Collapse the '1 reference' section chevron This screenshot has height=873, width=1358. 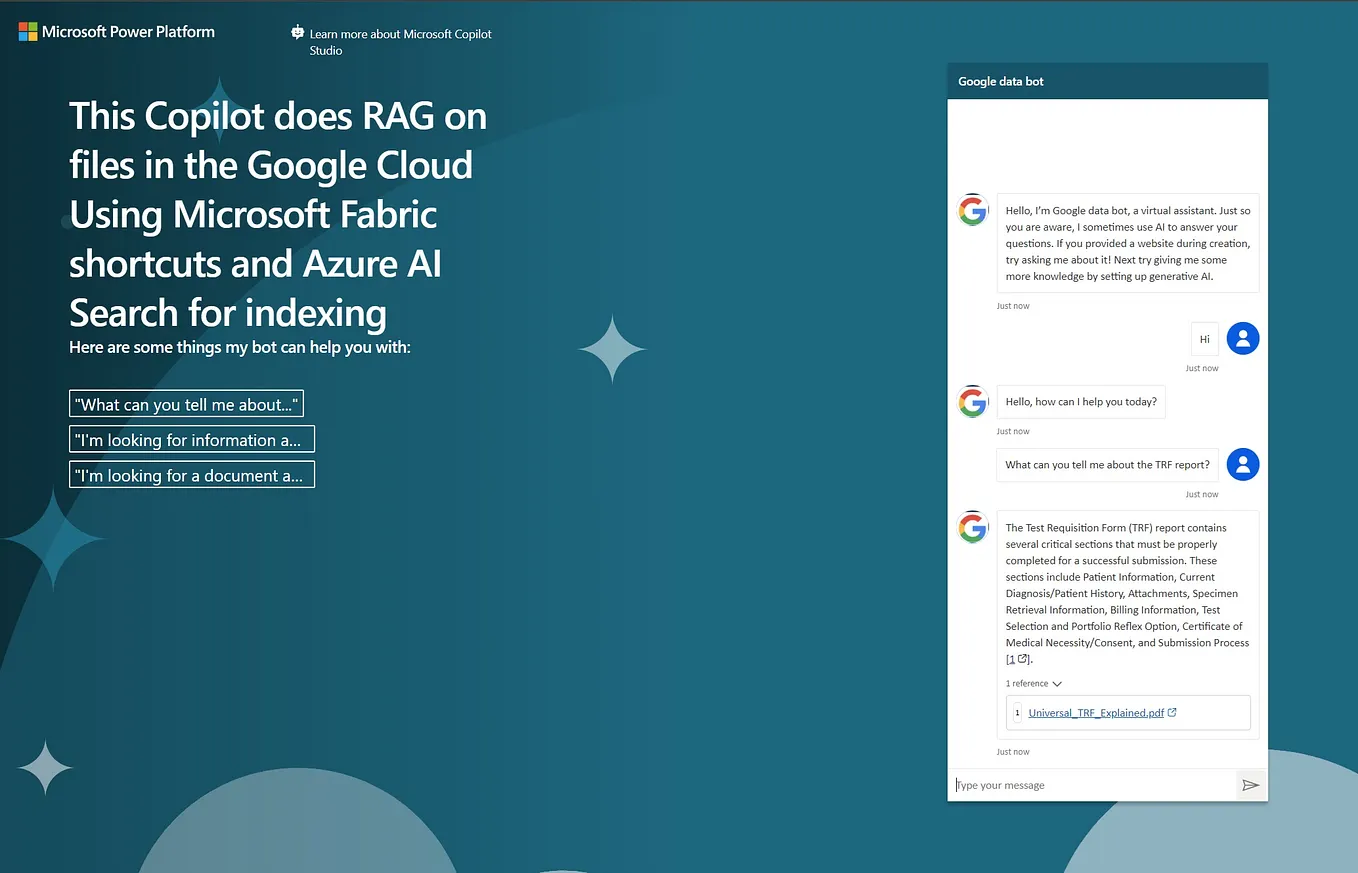coord(1057,683)
